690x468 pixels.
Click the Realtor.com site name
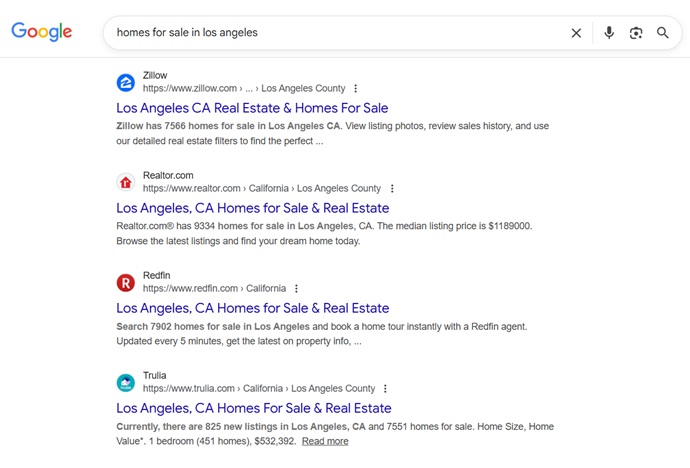click(x=168, y=175)
